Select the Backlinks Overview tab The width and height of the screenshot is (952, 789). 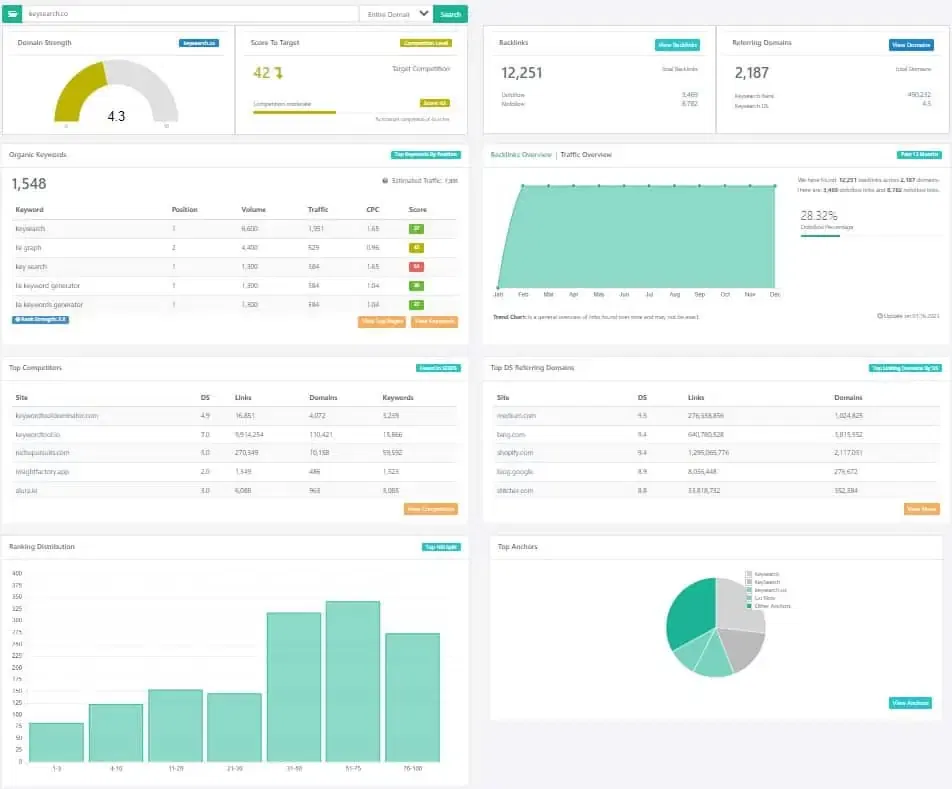pyautogui.click(x=522, y=155)
